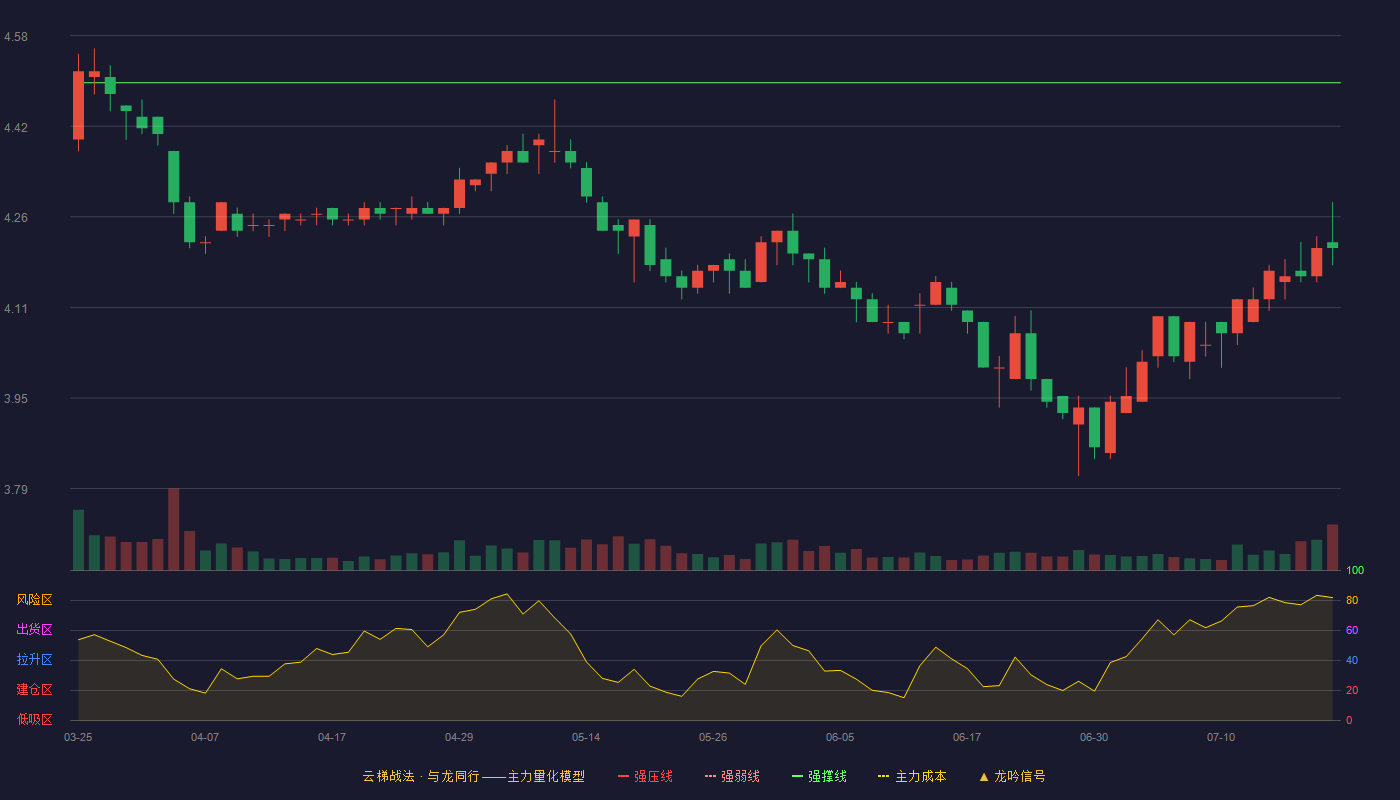Click the 04-17 date label

click(332, 737)
